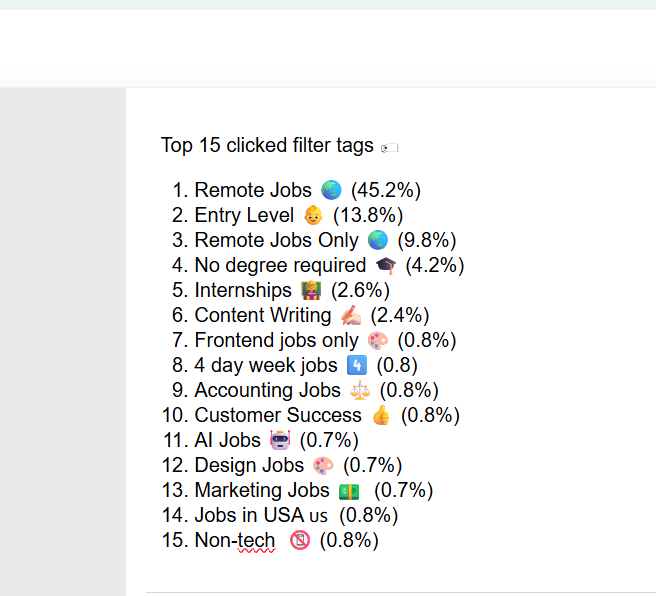The width and height of the screenshot is (656, 596).
Task: Click the palette emoji next to Frontend jobs only
Action: [x=378, y=341]
